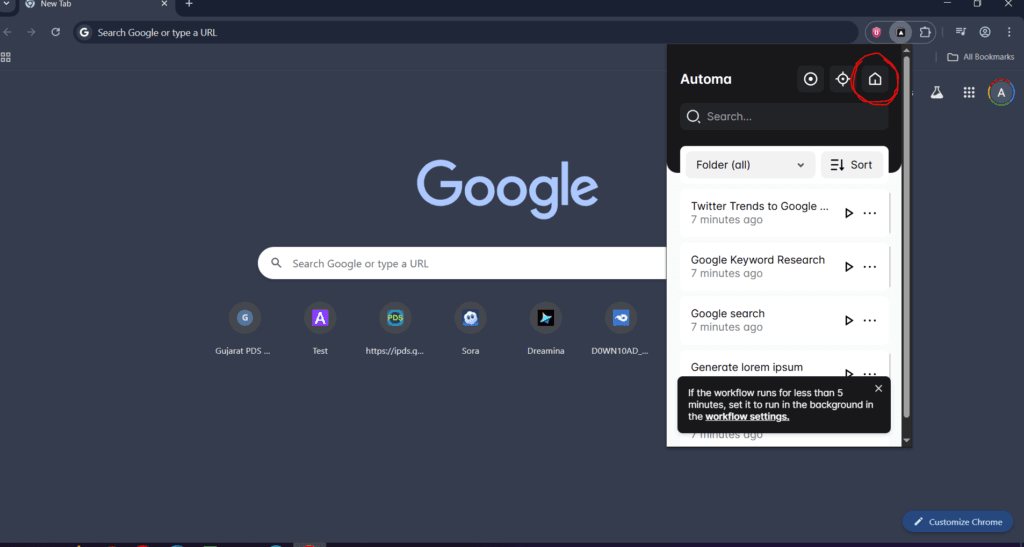Open more options for Google Keyword Research

point(870,267)
